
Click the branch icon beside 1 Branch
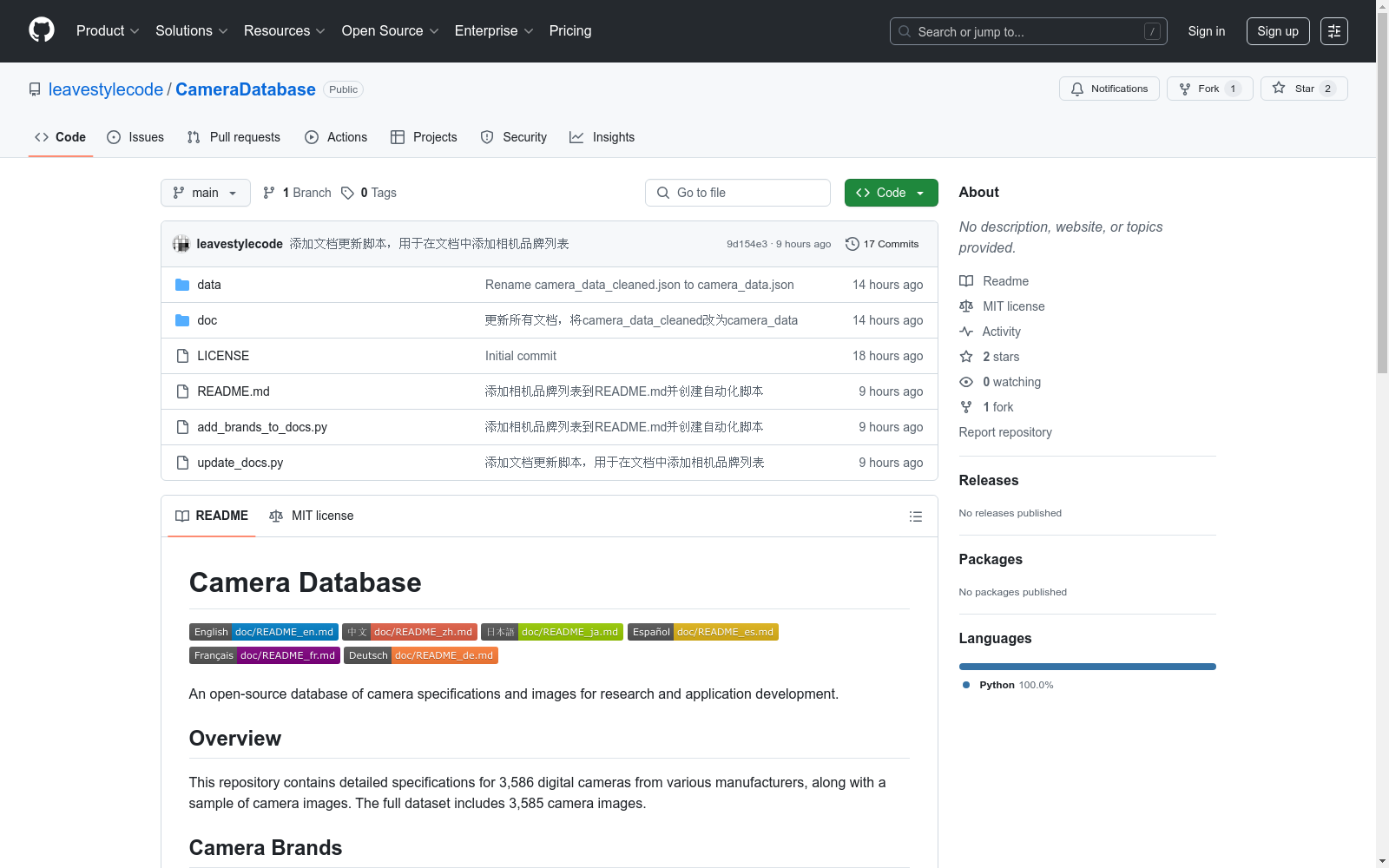pyautogui.click(x=269, y=193)
